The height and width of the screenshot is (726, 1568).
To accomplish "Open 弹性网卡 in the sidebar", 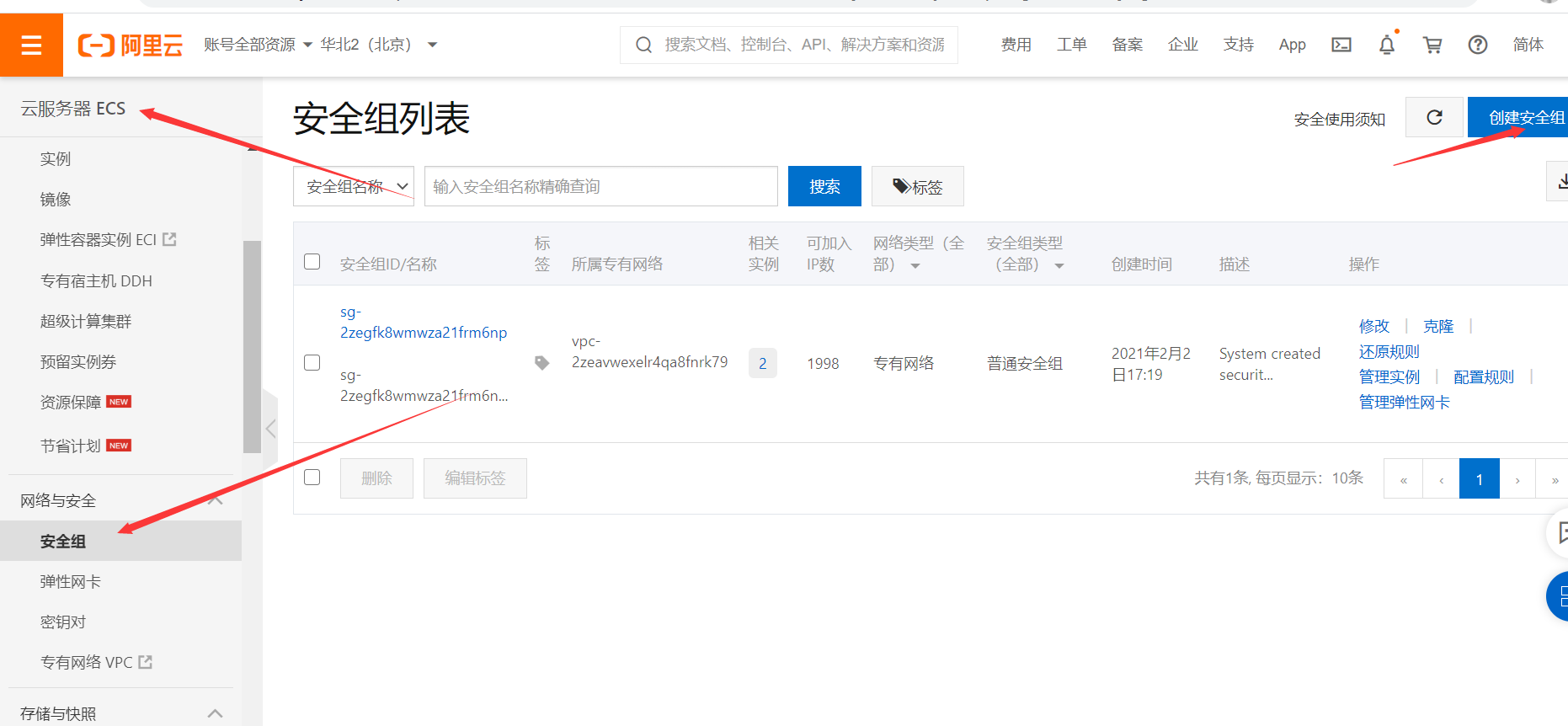I will 71,582.
